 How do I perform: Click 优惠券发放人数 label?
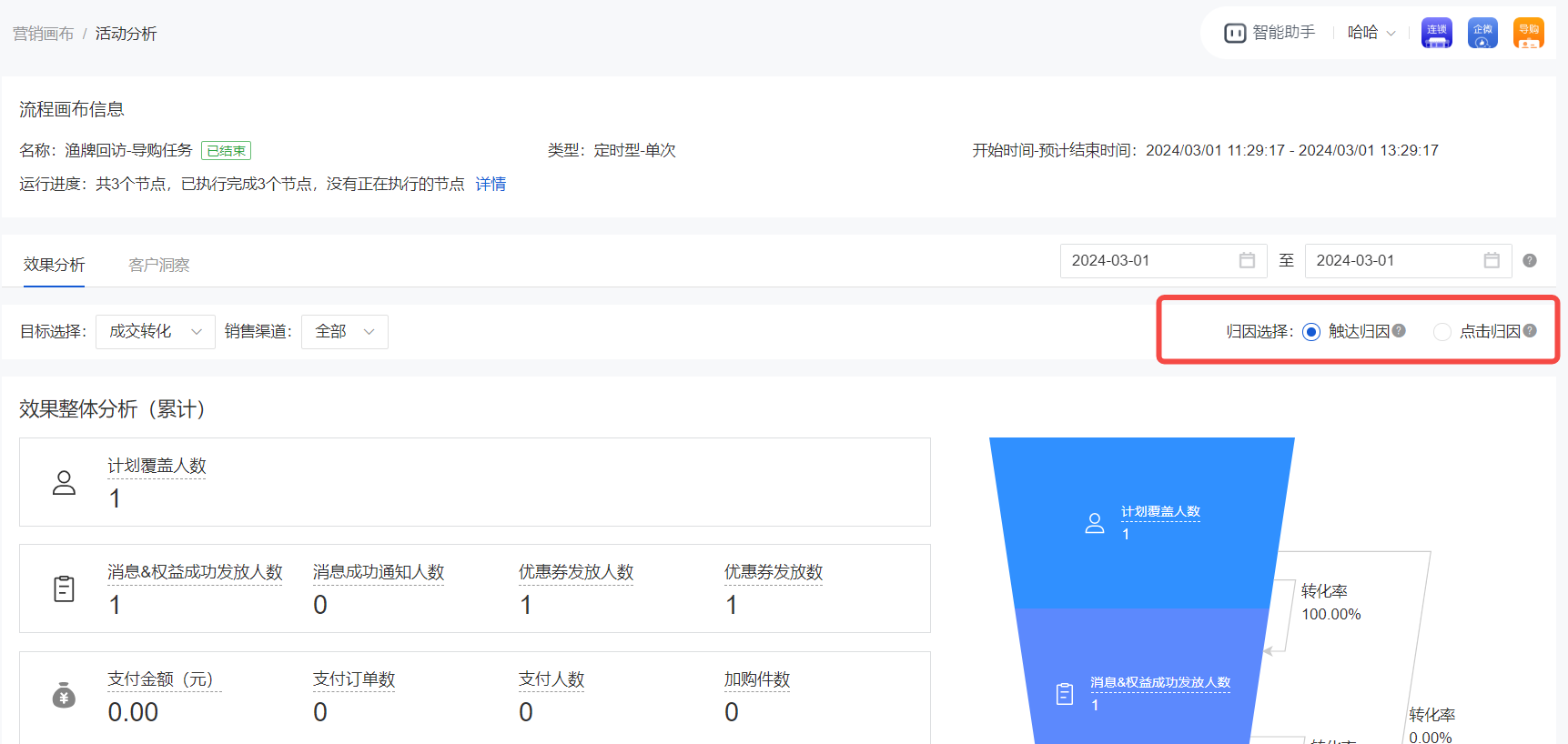click(576, 572)
